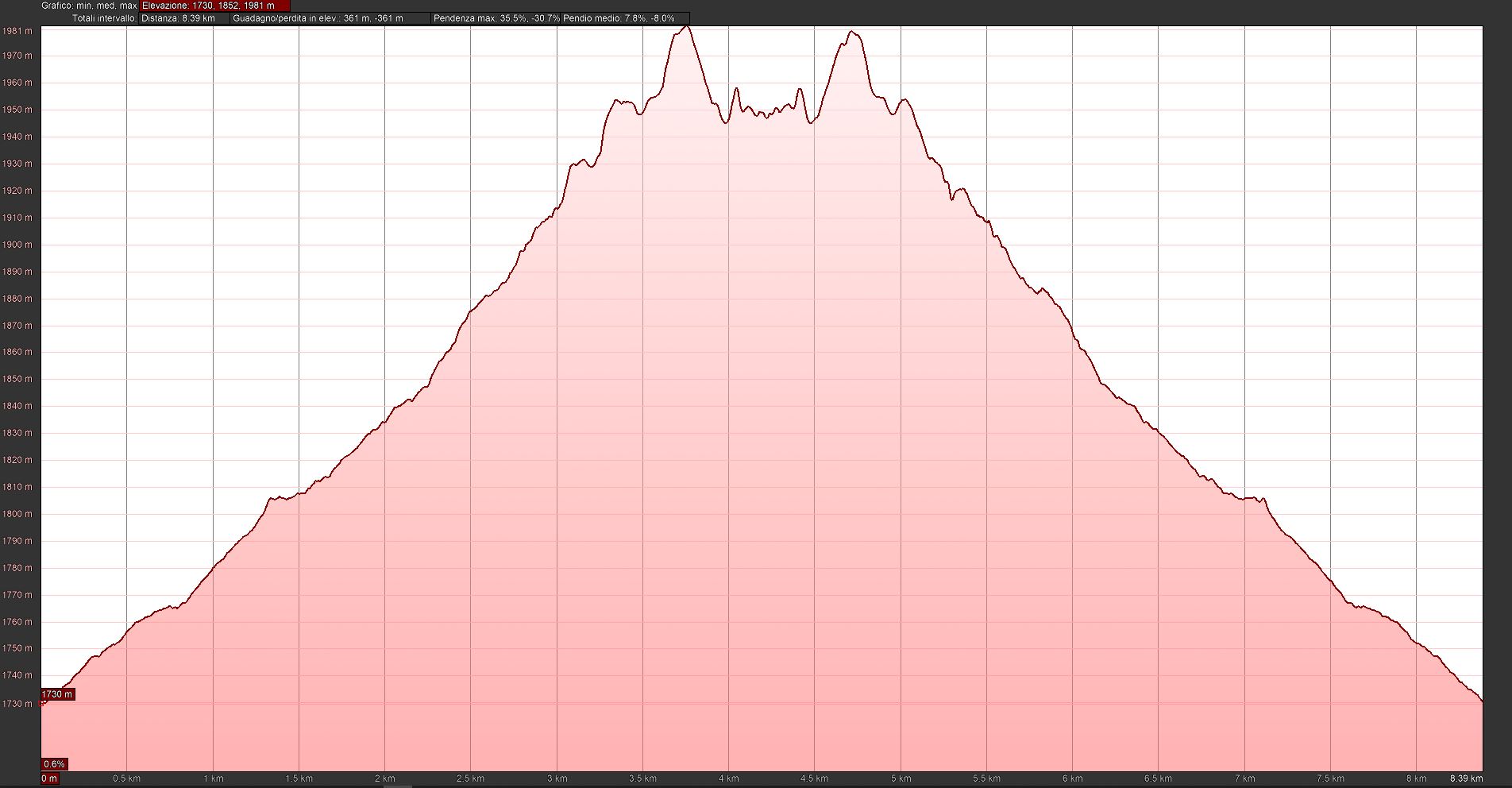Click the red Elevazione statistics box
Screen dimensions: 1512x788
coord(214,6)
